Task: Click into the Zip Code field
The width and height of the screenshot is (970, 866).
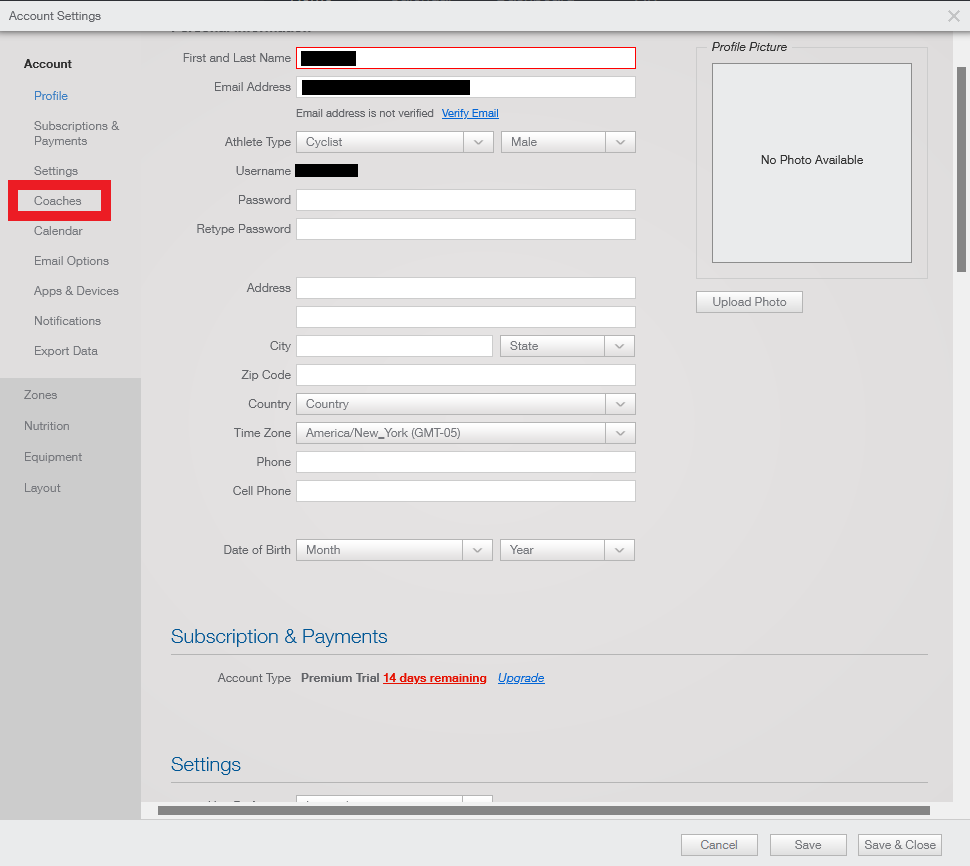Action: (x=465, y=375)
